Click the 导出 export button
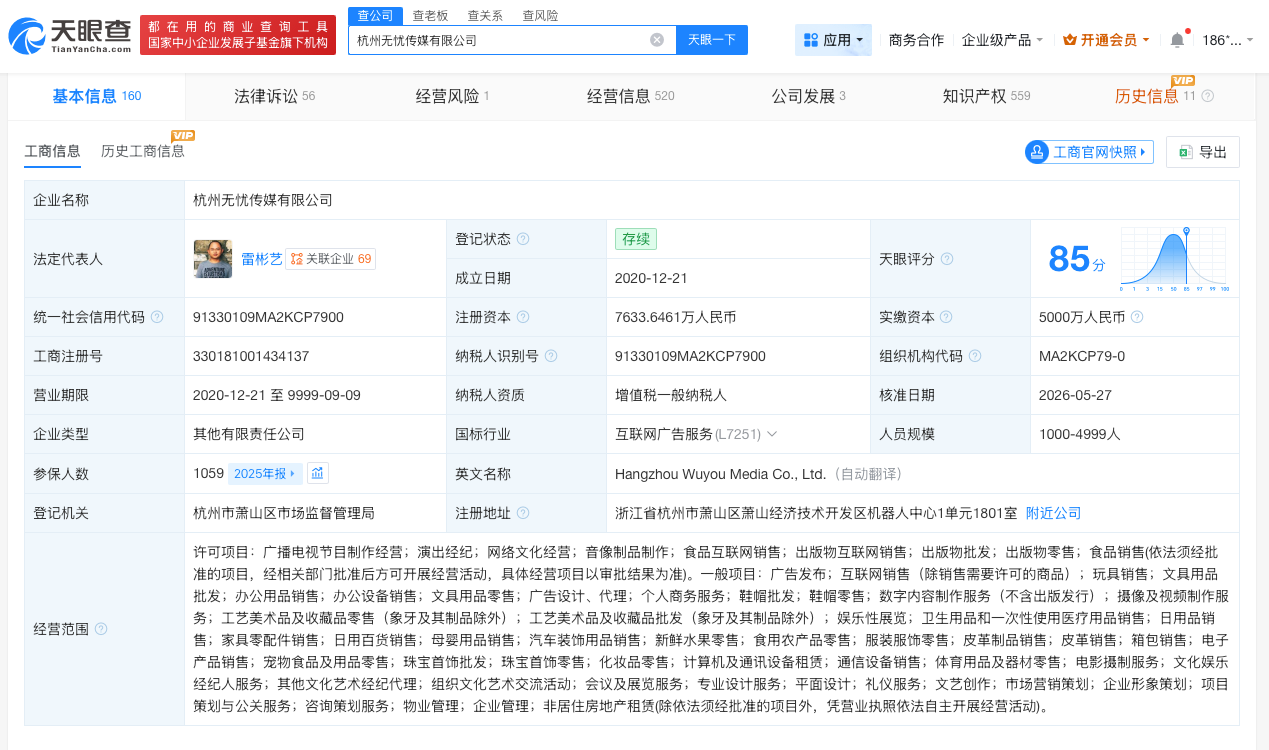The width and height of the screenshot is (1269, 750). (x=1203, y=152)
